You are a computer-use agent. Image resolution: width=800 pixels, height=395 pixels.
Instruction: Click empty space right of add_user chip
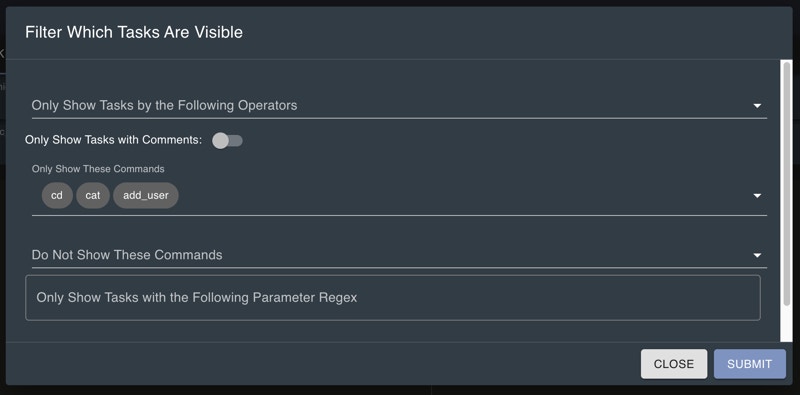pos(459,195)
